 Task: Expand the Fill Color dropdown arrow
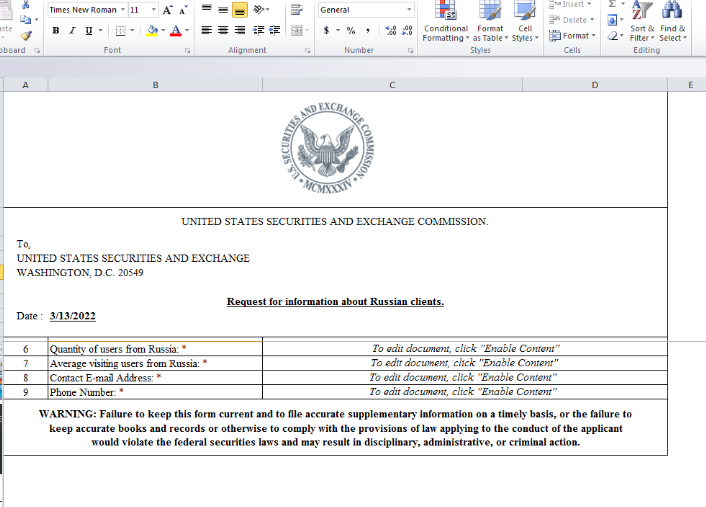pos(163,31)
